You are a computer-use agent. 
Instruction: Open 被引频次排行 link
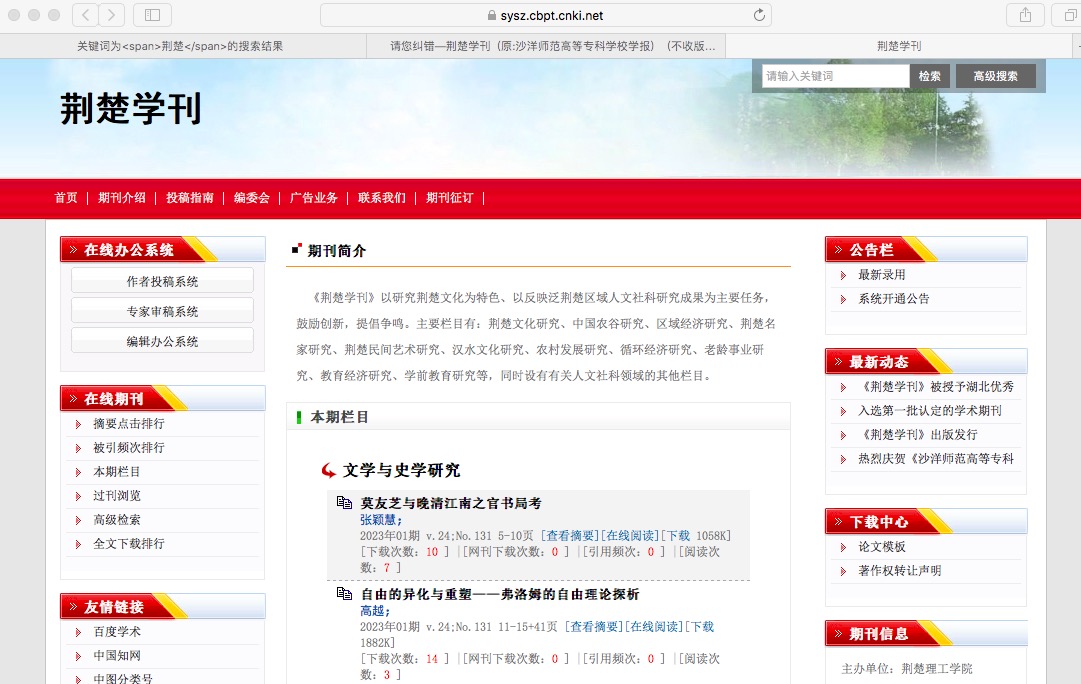coord(129,447)
